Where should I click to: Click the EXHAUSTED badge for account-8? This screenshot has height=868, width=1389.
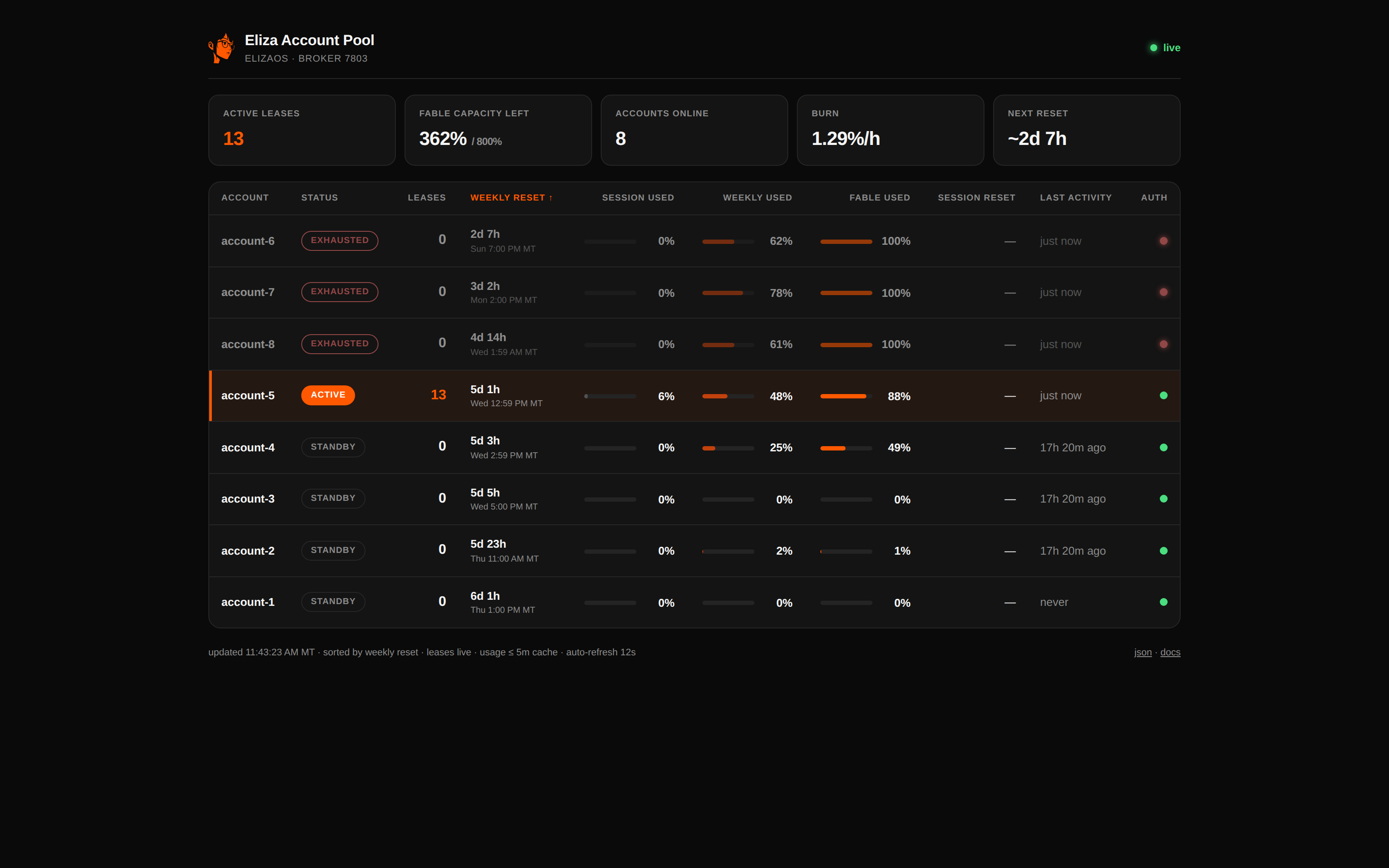(x=340, y=344)
